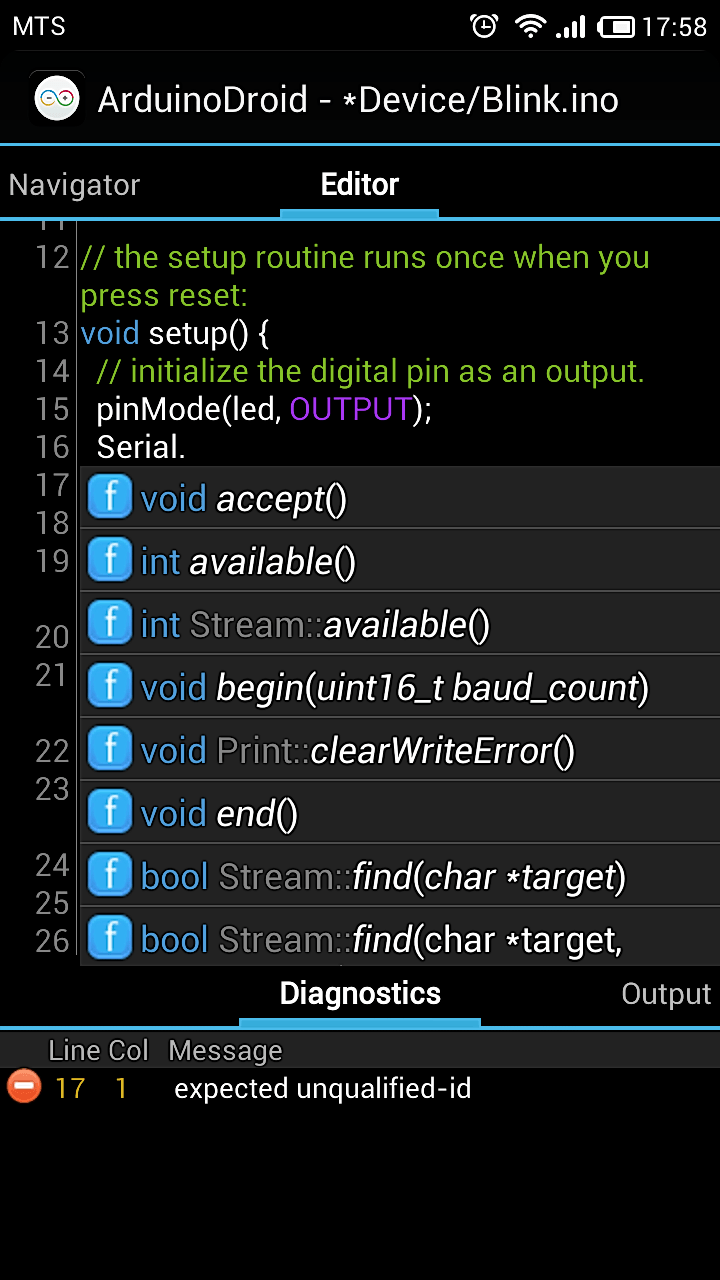The width and height of the screenshot is (720, 1280).
Task: Switch to the Navigator tab
Action: tap(74, 185)
